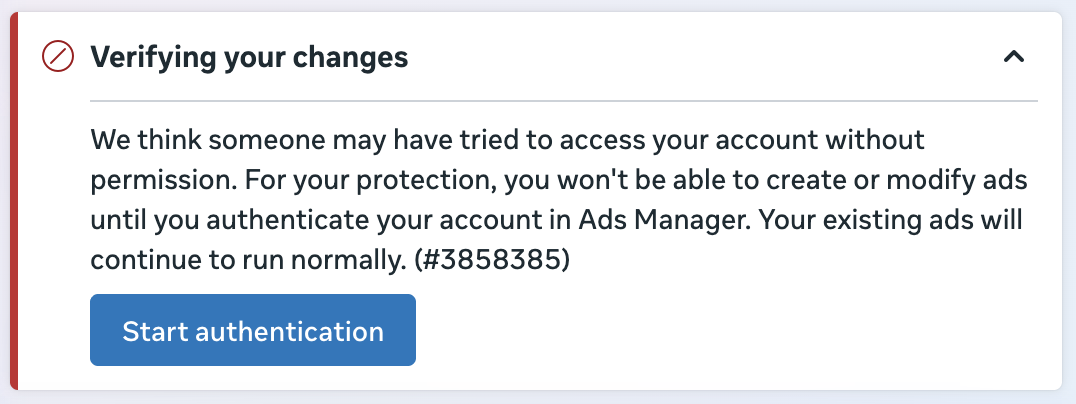Collapse the Verifying your changes section
This screenshot has width=1076, height=404.
[1013, 58]
